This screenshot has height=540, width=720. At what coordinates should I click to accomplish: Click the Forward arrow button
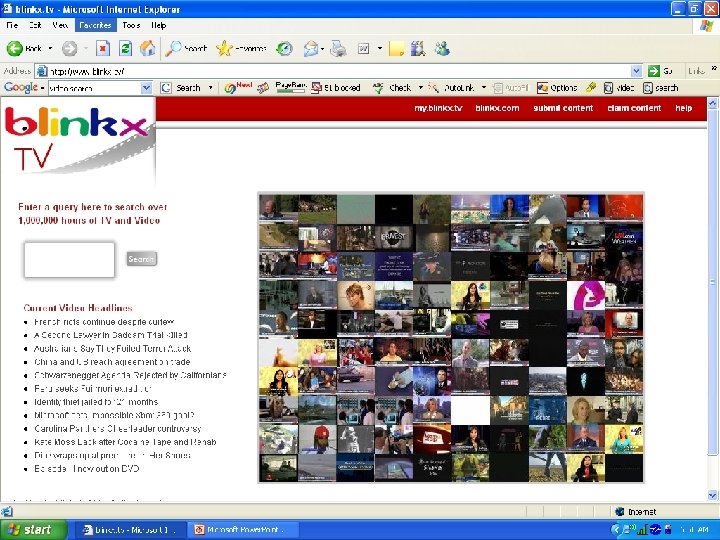tap(69, 48)
